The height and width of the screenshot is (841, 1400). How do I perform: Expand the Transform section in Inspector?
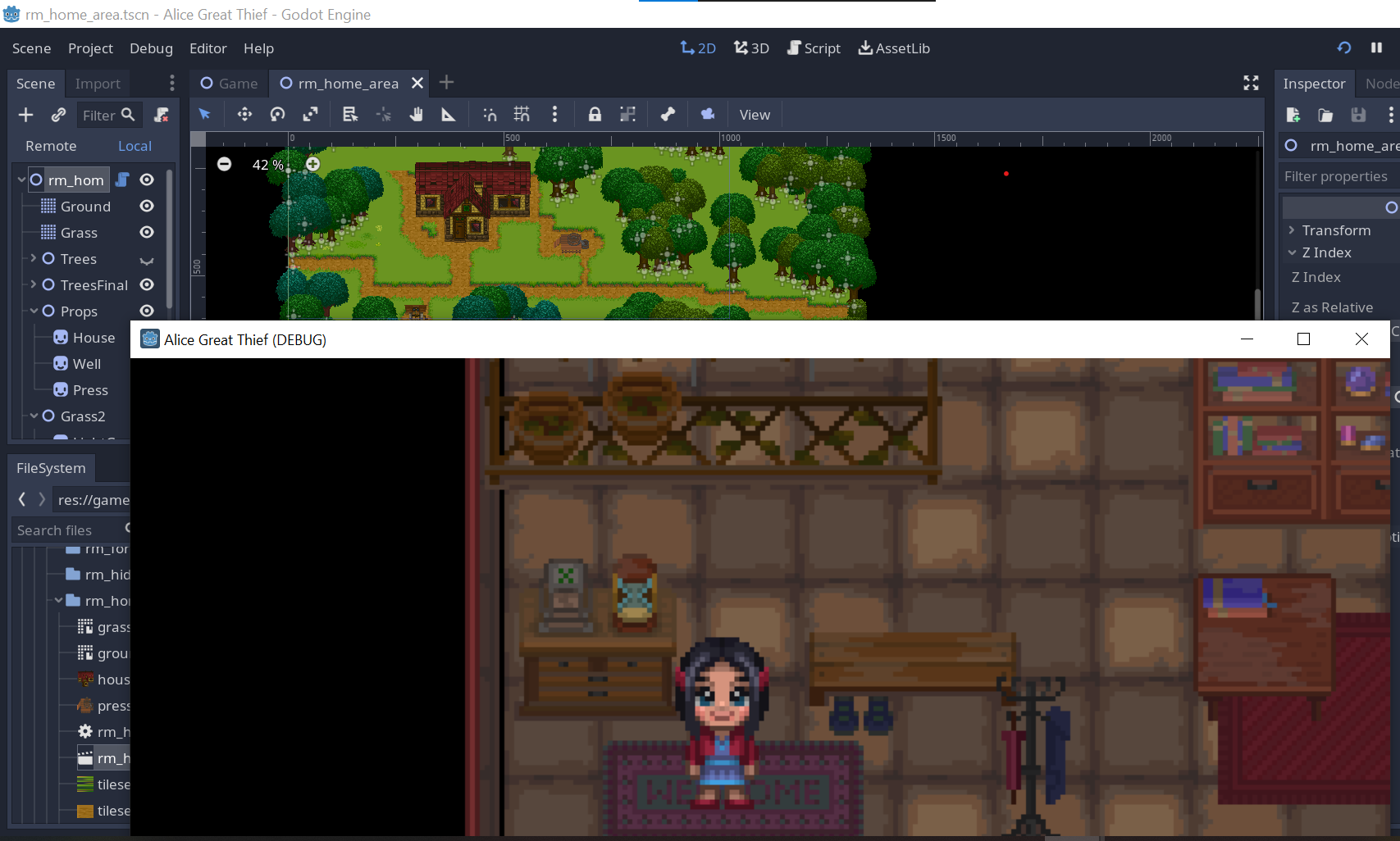(1335, 230)
